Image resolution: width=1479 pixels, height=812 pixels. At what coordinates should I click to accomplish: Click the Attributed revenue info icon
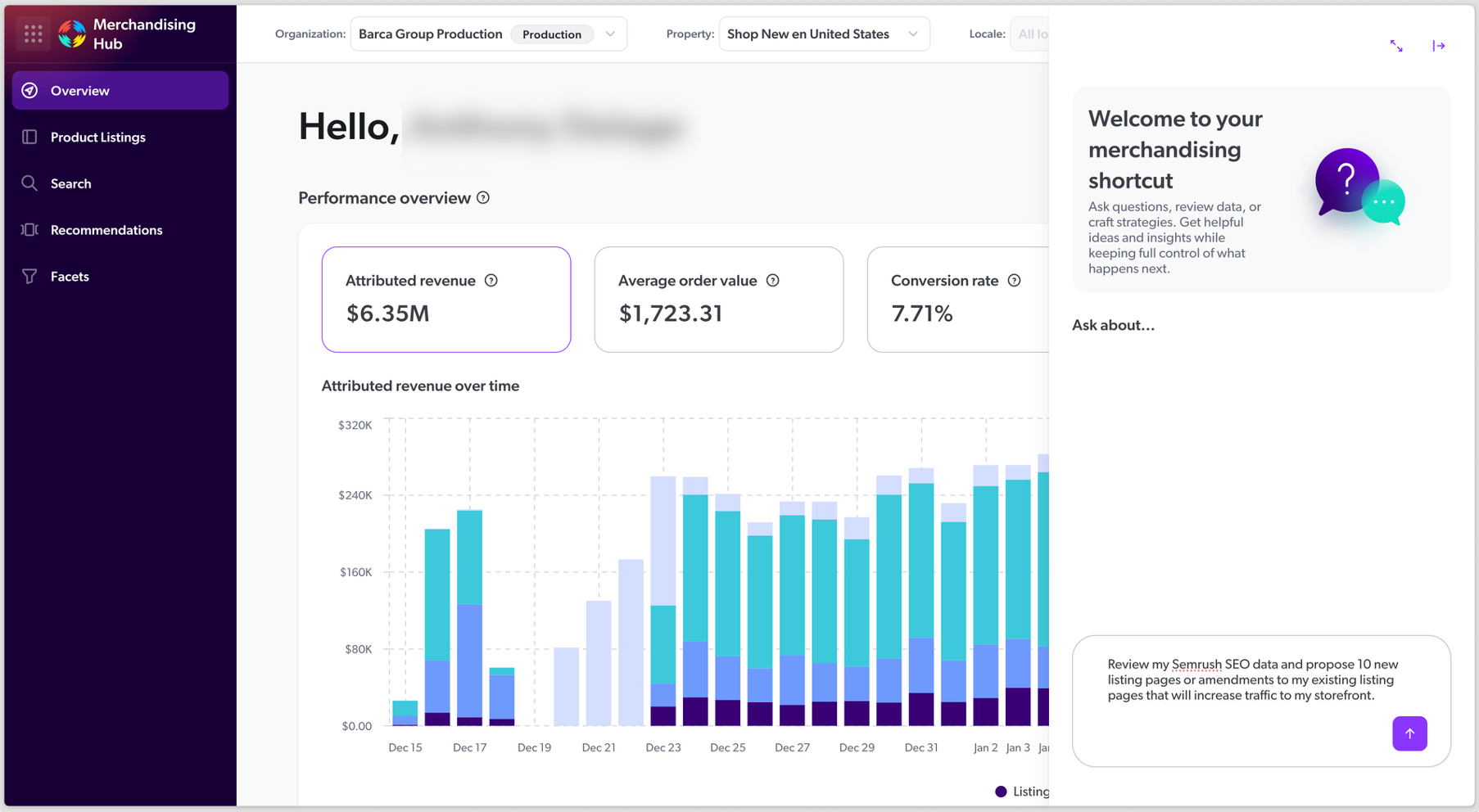click(491, 280)
